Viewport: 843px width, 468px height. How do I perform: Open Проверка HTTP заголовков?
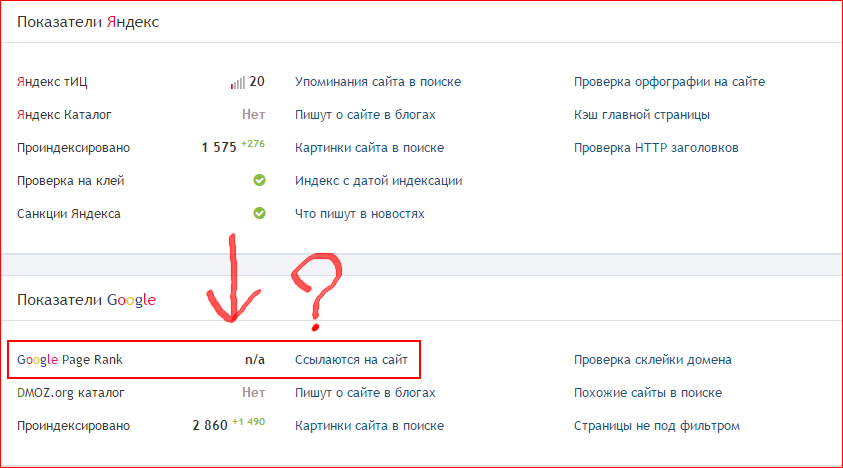coord(655,148)
